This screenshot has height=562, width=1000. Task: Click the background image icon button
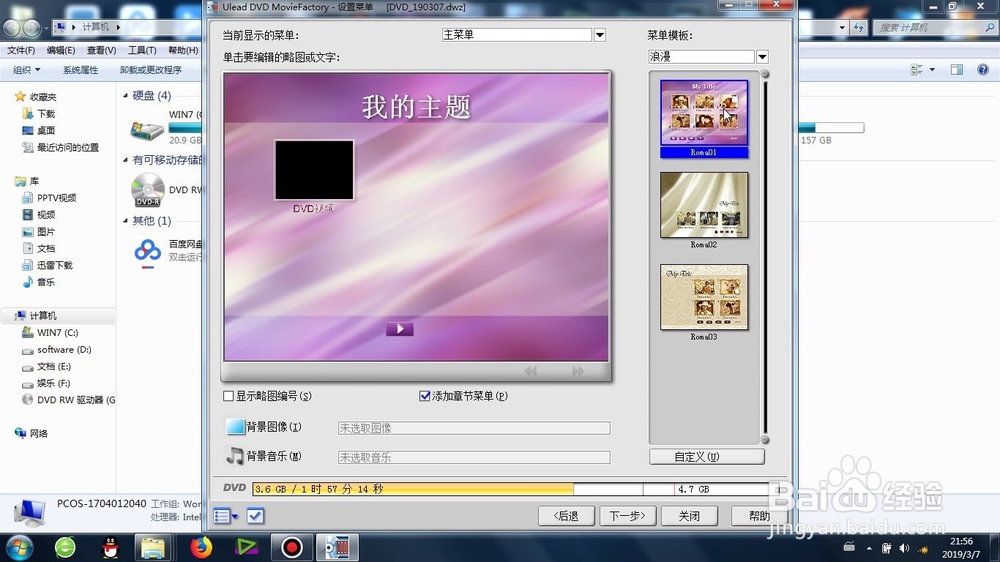(x=235, y=427)
